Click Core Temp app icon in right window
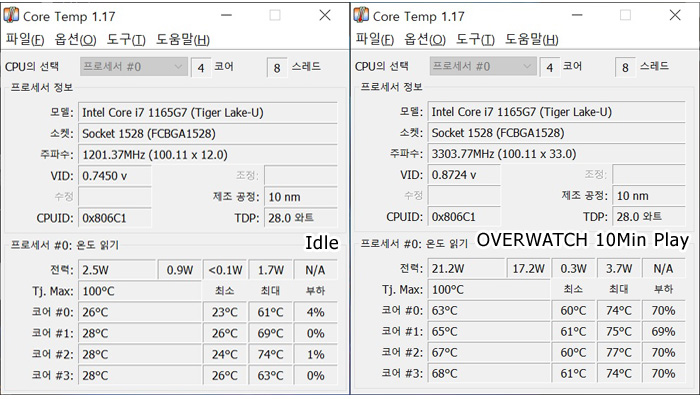 coord(361,15)
